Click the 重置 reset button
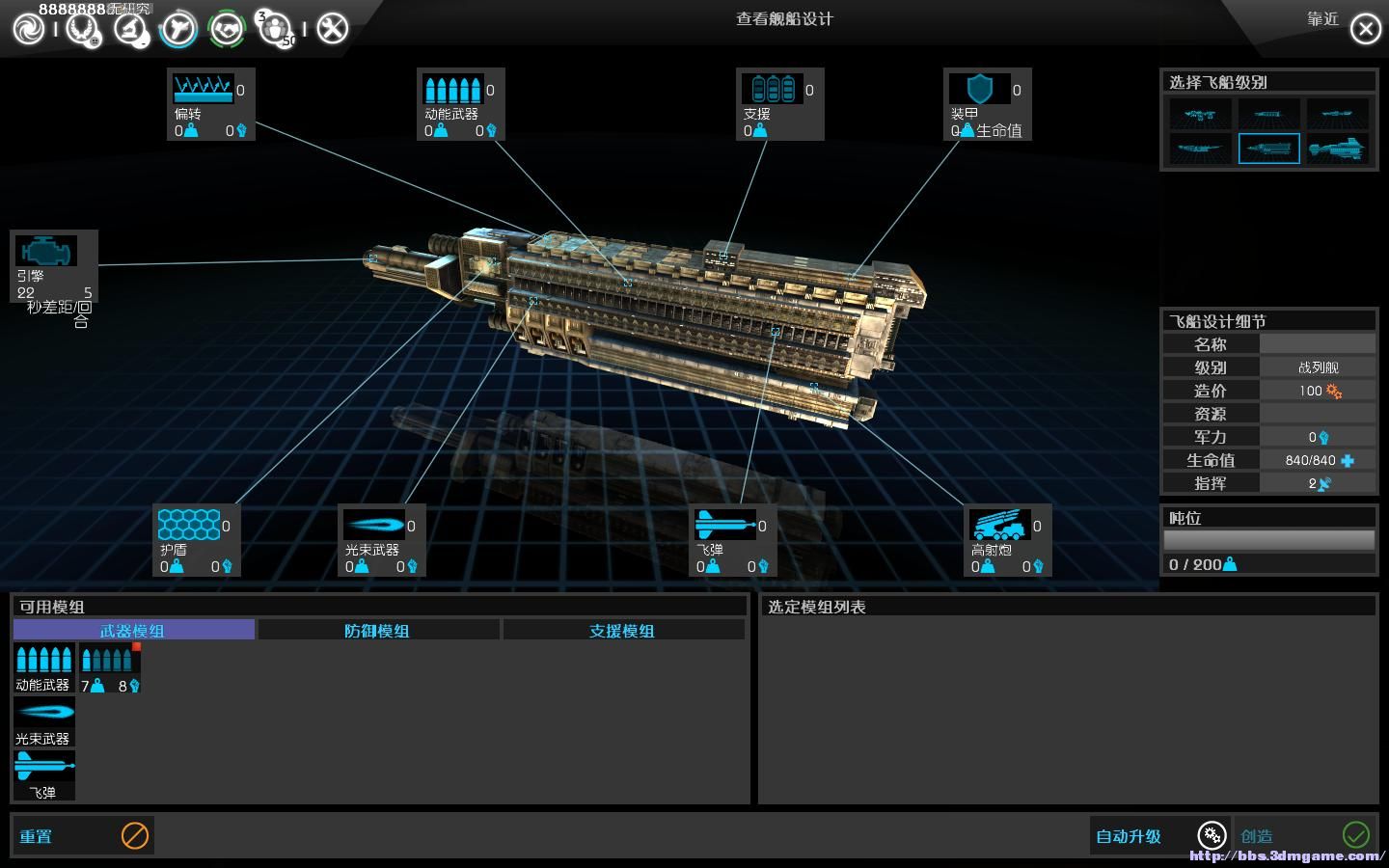The width and height of the screenshot is (1389, 868). click(83, 835)
